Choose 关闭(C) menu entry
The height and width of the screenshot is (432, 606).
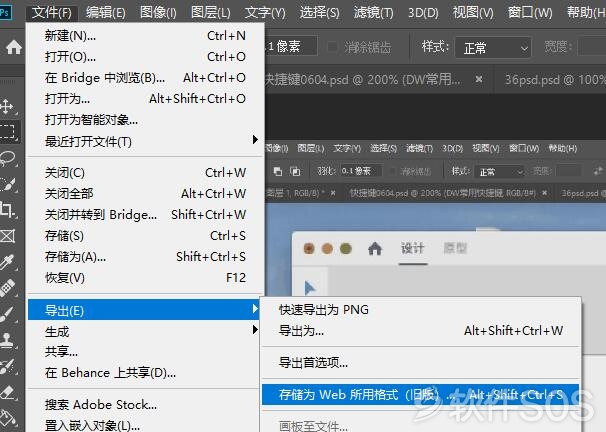145,173
